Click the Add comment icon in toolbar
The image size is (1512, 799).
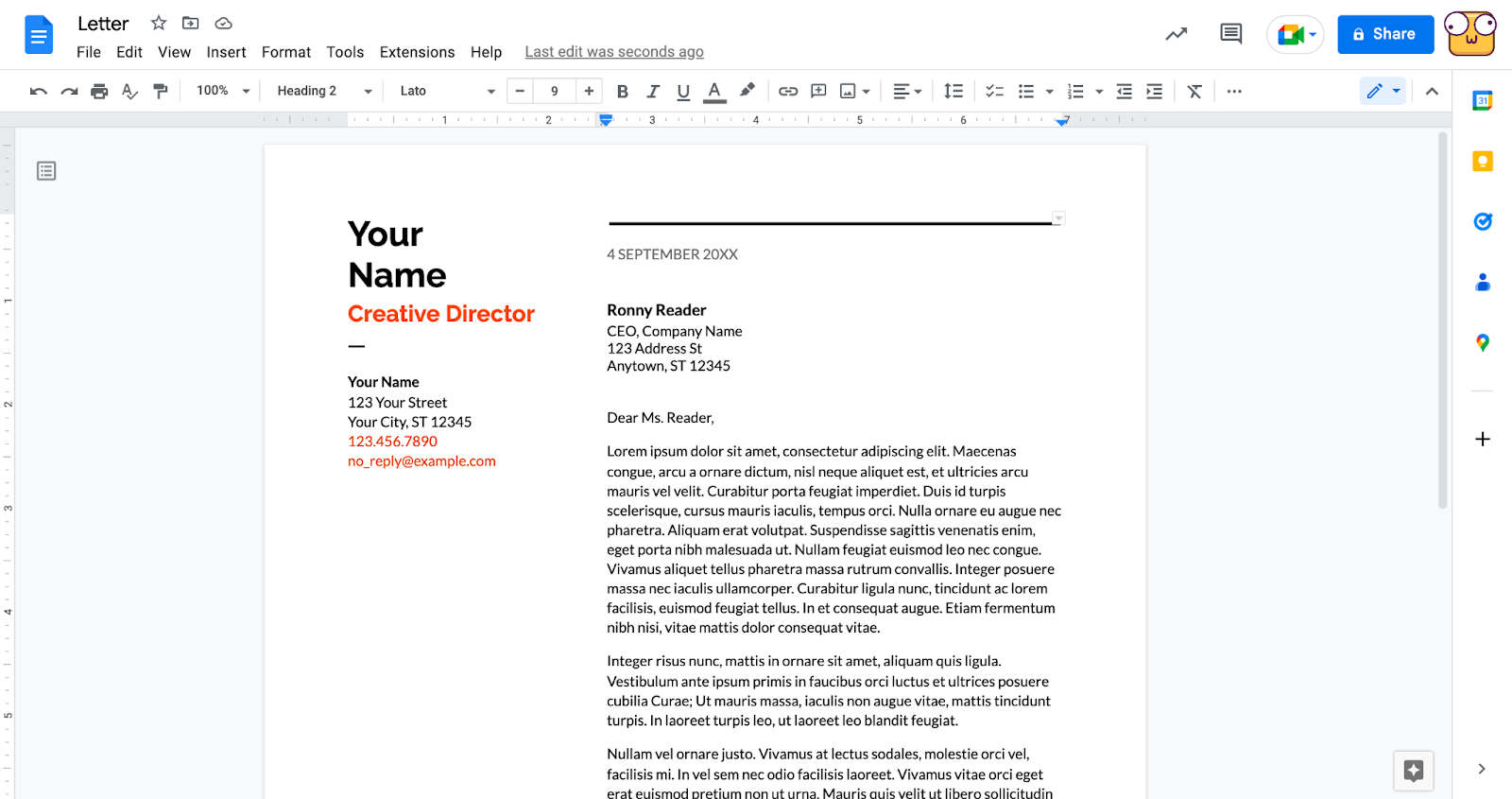[818, 92]
